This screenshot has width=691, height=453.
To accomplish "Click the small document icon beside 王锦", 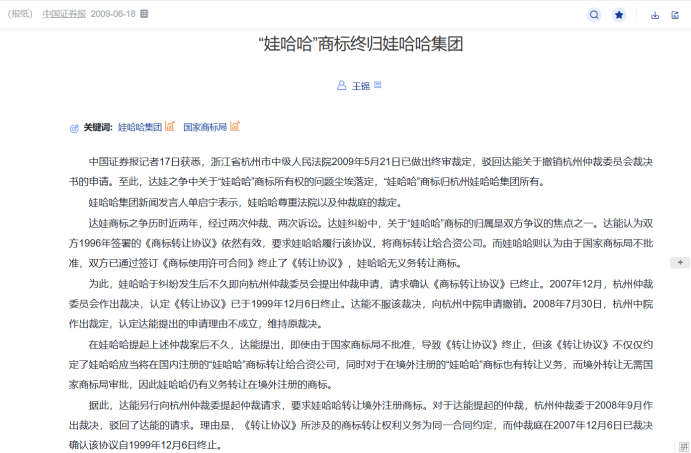I will pyautogui.click(x=378, y=85).
